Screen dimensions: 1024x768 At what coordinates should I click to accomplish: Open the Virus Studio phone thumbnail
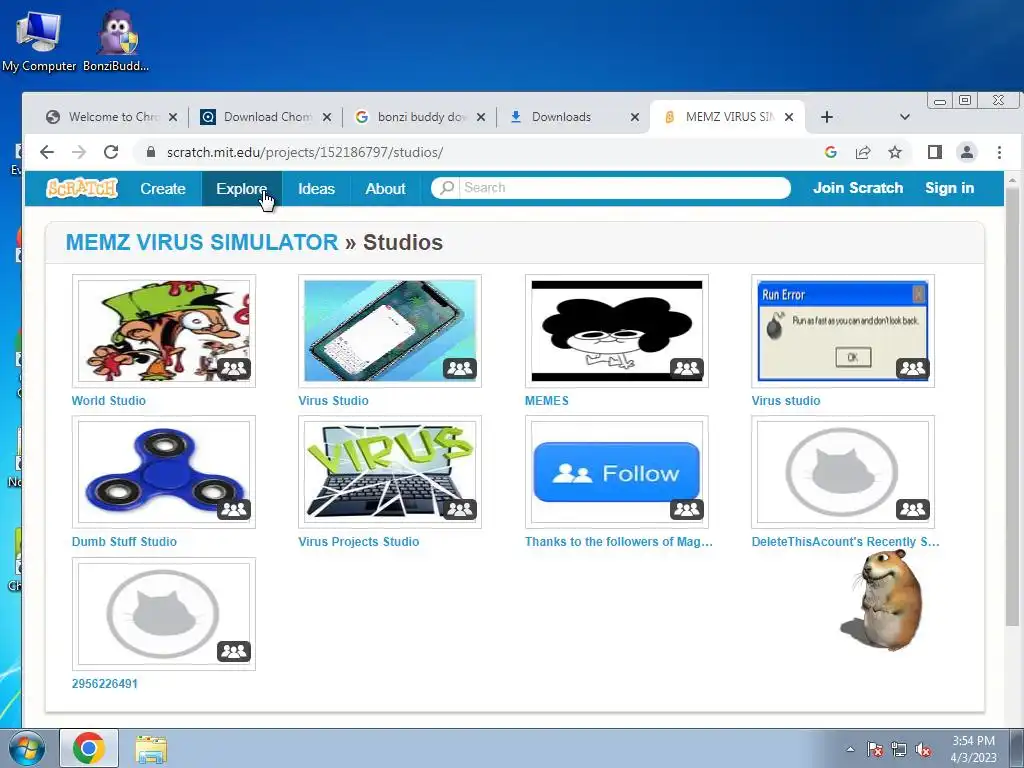pyautogui.click(x=390, y=331)
